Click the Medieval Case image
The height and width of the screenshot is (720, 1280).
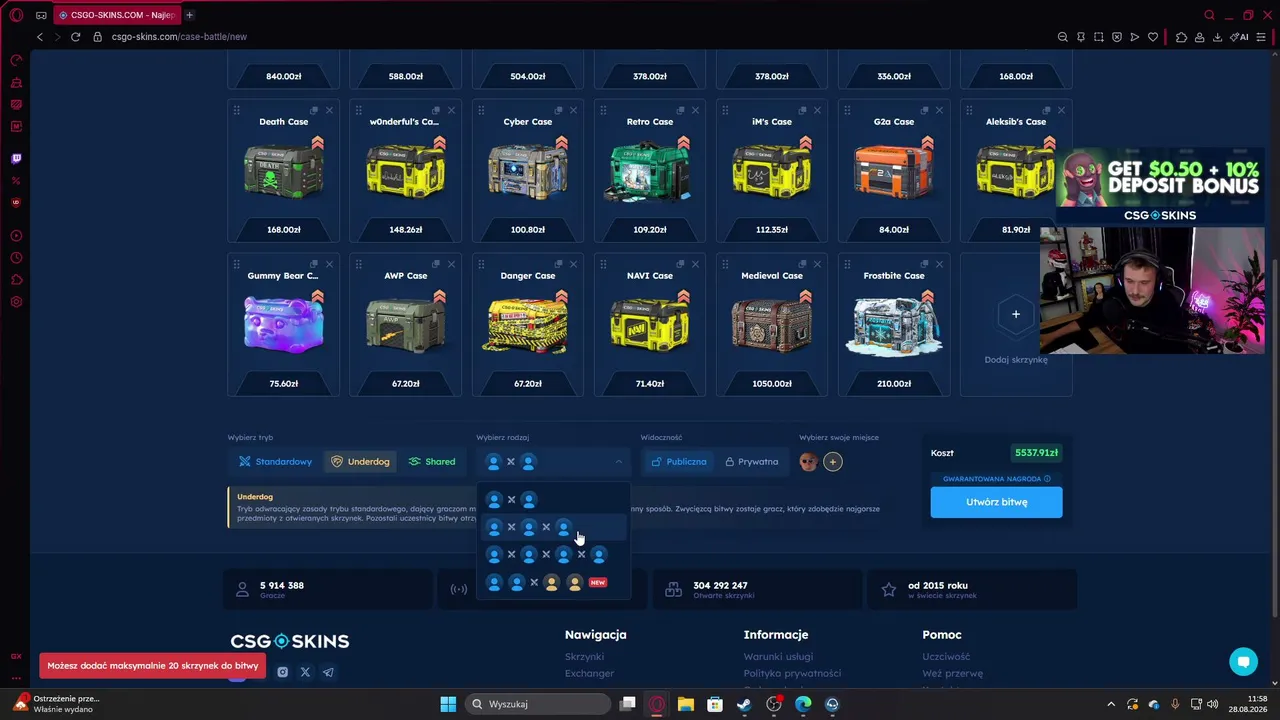[x=772, y=326]
